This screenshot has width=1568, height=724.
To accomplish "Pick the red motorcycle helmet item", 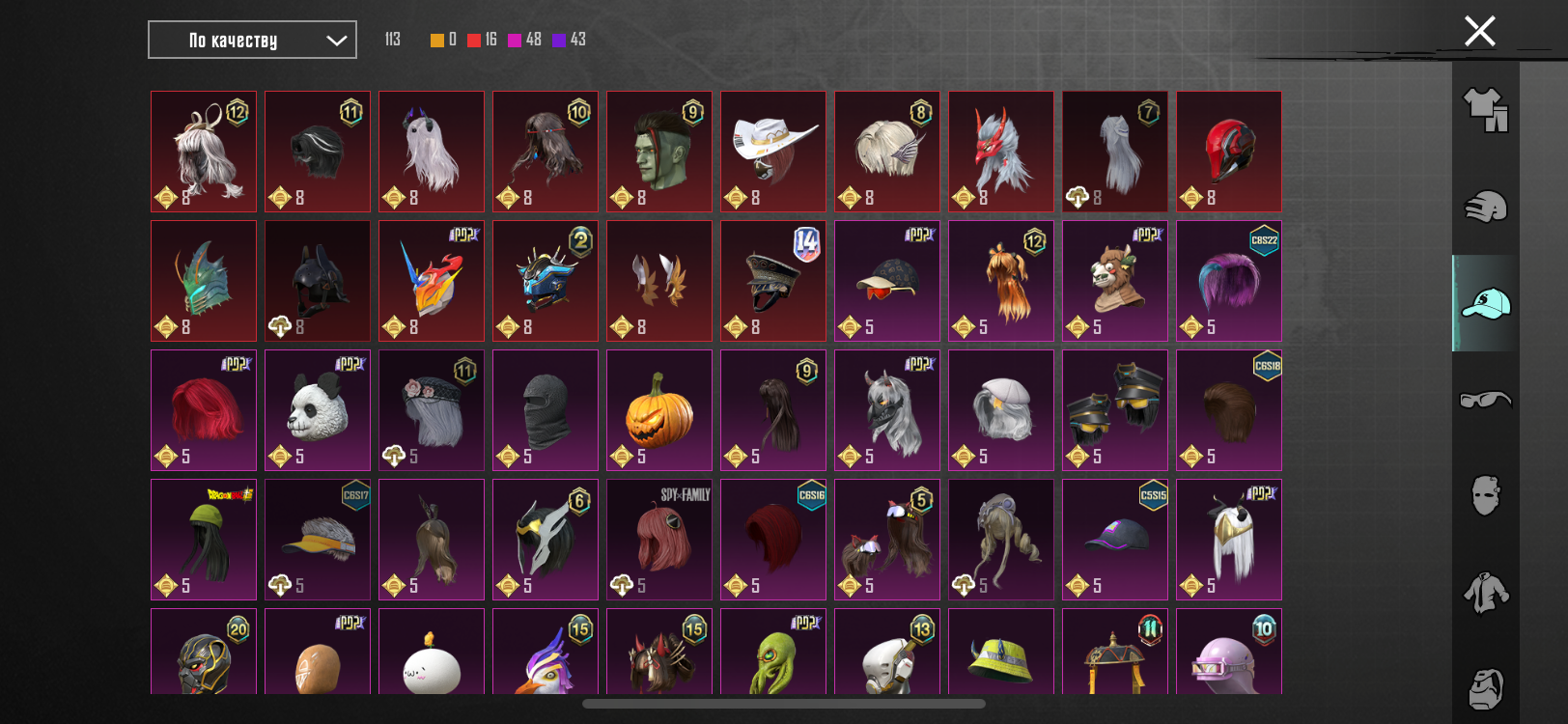I will tap(1229, 152).
